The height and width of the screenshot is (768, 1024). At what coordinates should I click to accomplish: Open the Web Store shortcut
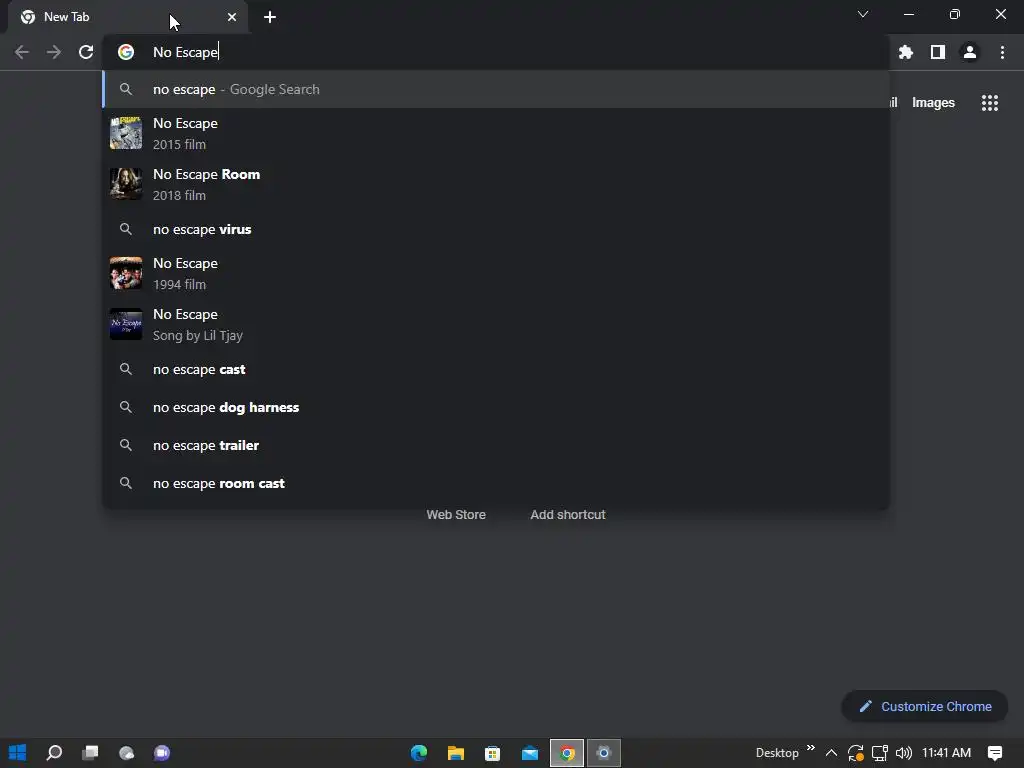tap(456, 515)
